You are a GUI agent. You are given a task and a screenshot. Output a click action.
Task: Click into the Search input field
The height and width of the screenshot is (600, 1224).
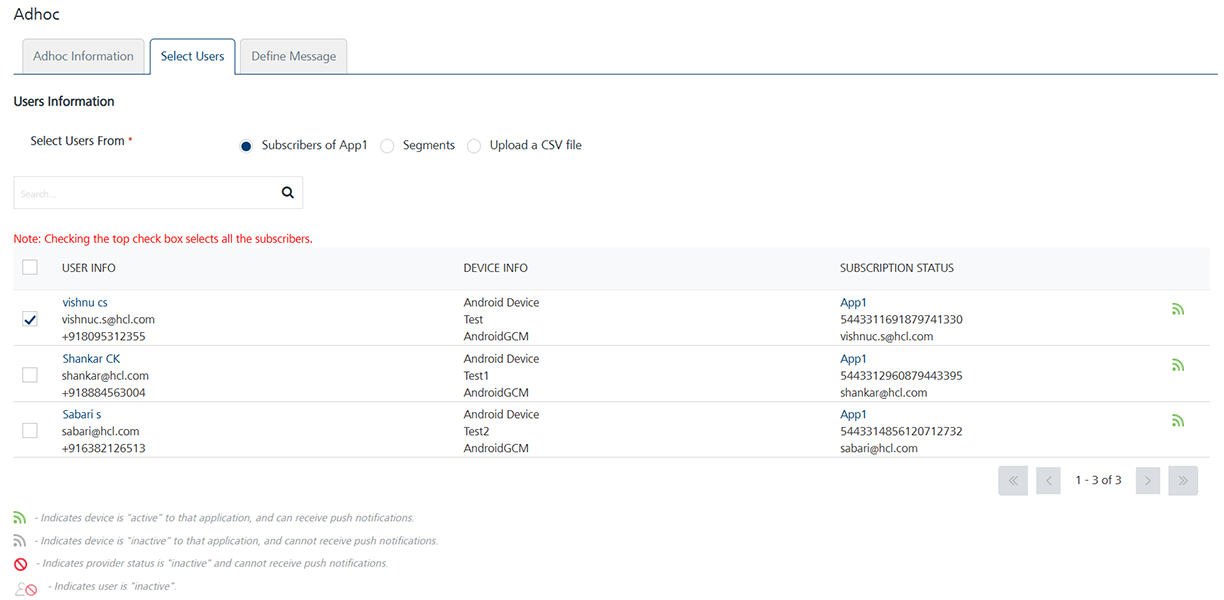pyautogui.click(x=145, y=193)
